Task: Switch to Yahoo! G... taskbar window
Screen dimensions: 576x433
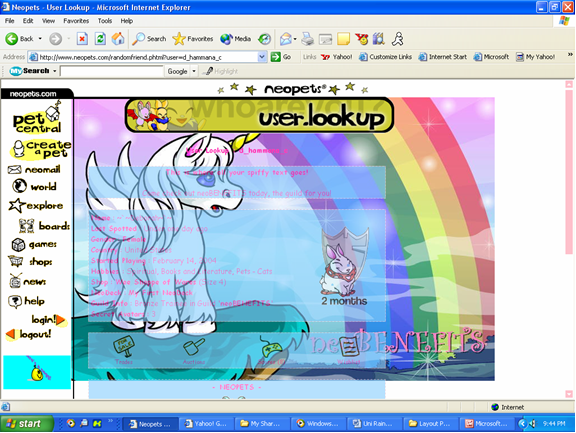Action: tap(207, 423)
